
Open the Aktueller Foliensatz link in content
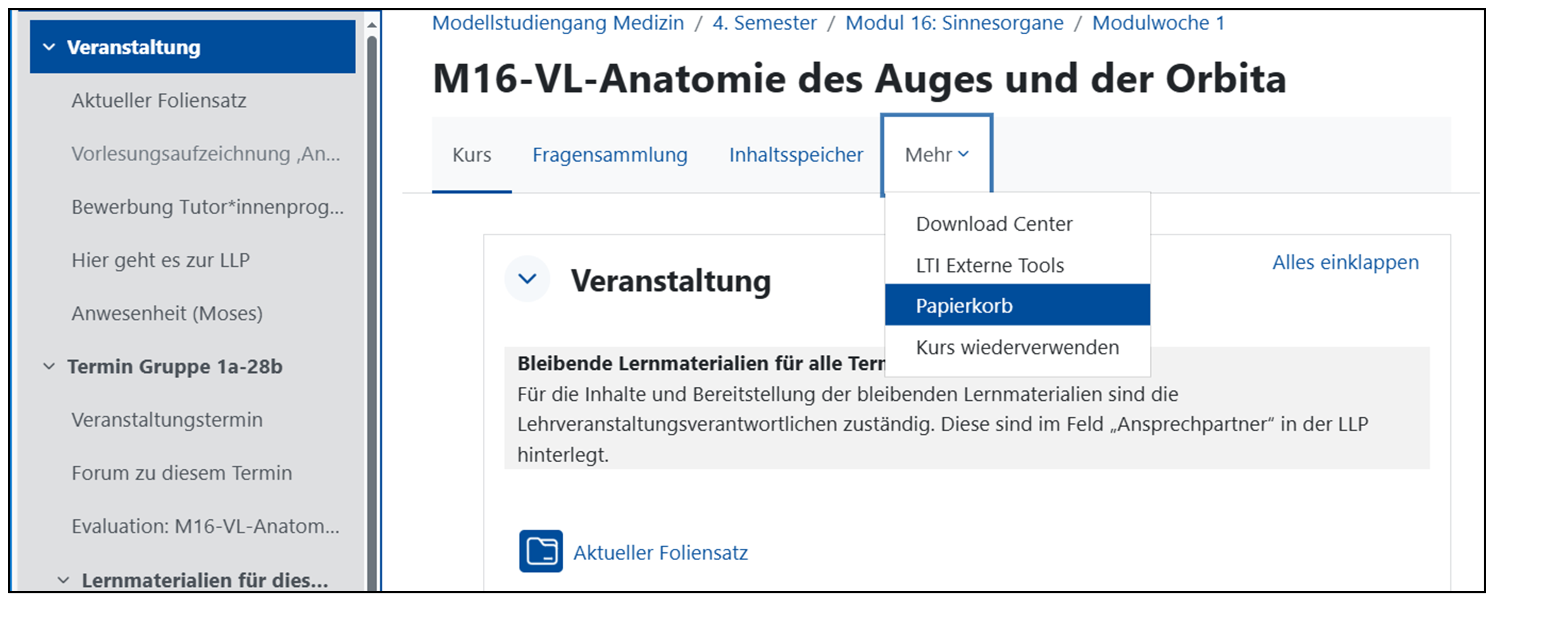click(x=660, y=552)
